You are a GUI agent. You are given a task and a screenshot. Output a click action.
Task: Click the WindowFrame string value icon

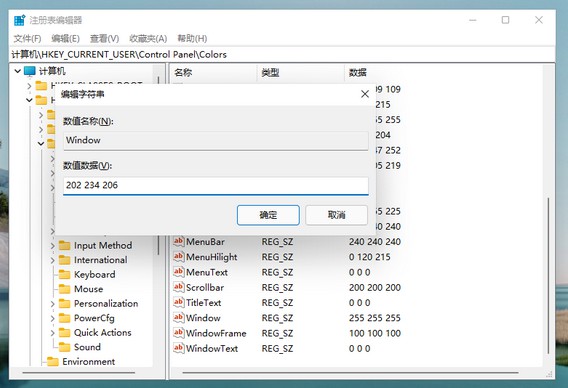(x=179, y=333)
